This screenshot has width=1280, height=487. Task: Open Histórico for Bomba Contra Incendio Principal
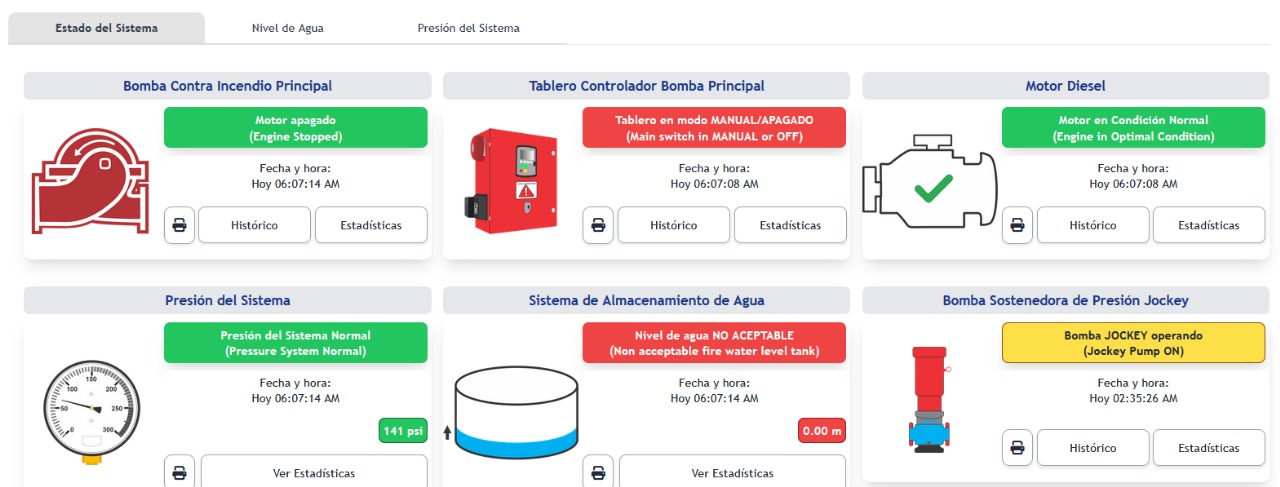[x=254, y=225]
